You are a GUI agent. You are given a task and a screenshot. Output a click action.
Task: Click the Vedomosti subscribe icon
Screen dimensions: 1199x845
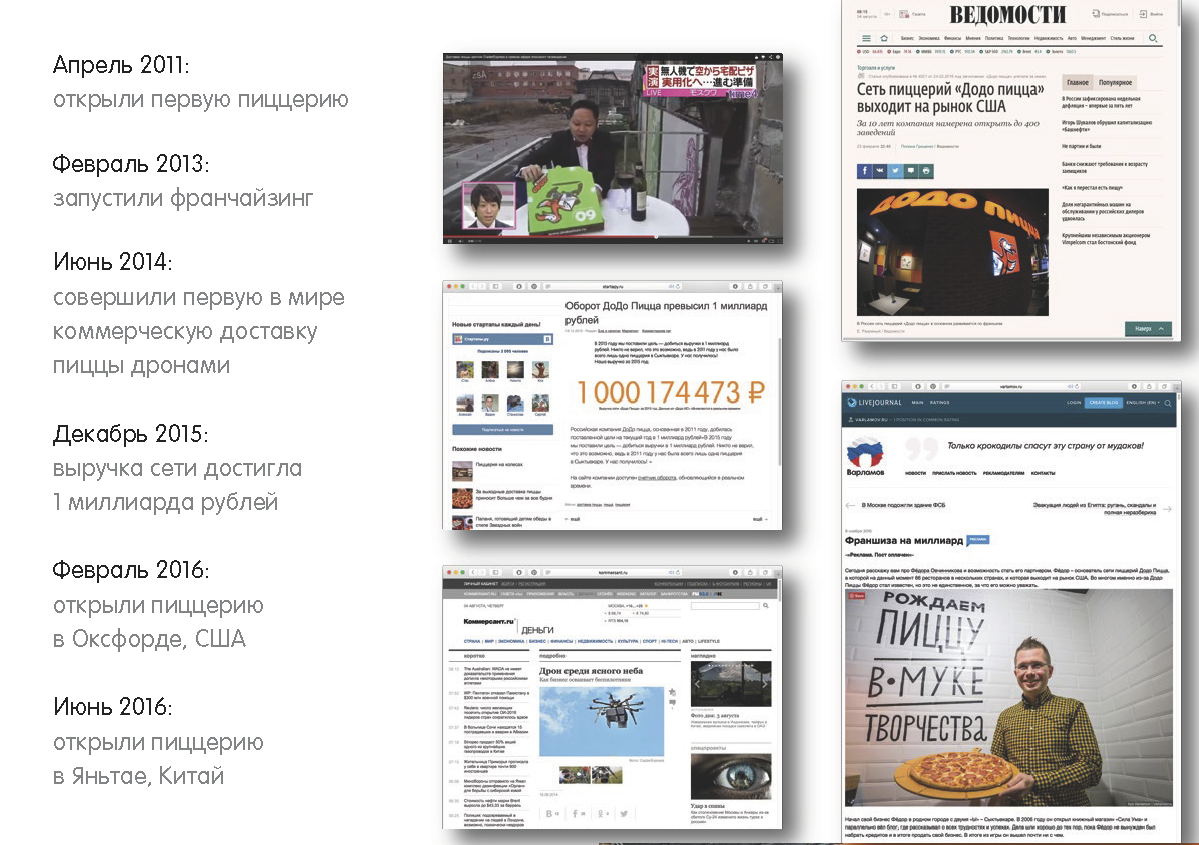(1096, 14)
